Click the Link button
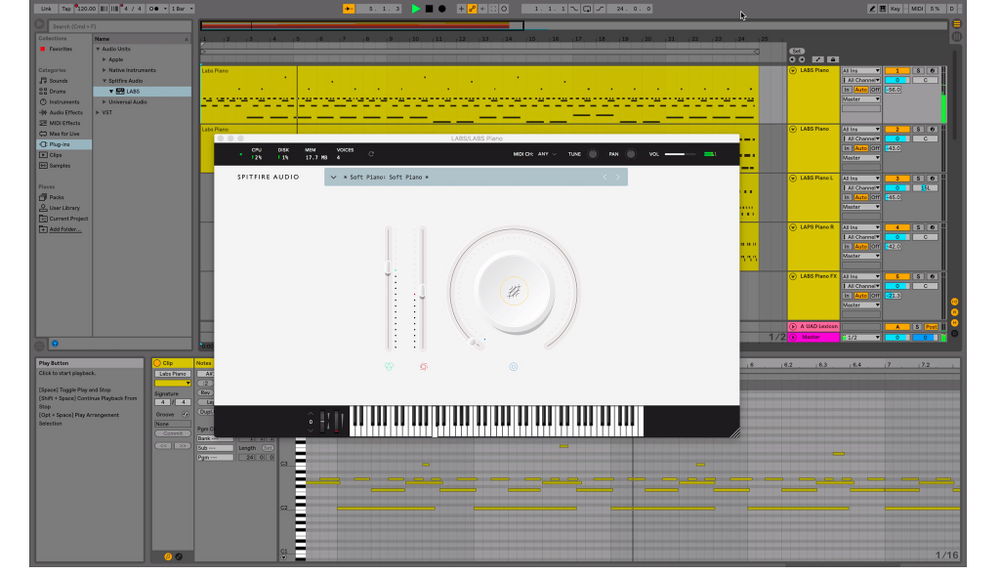Image resolution: width=1000 pixels, height=568 pixels. tap(46, 9)
